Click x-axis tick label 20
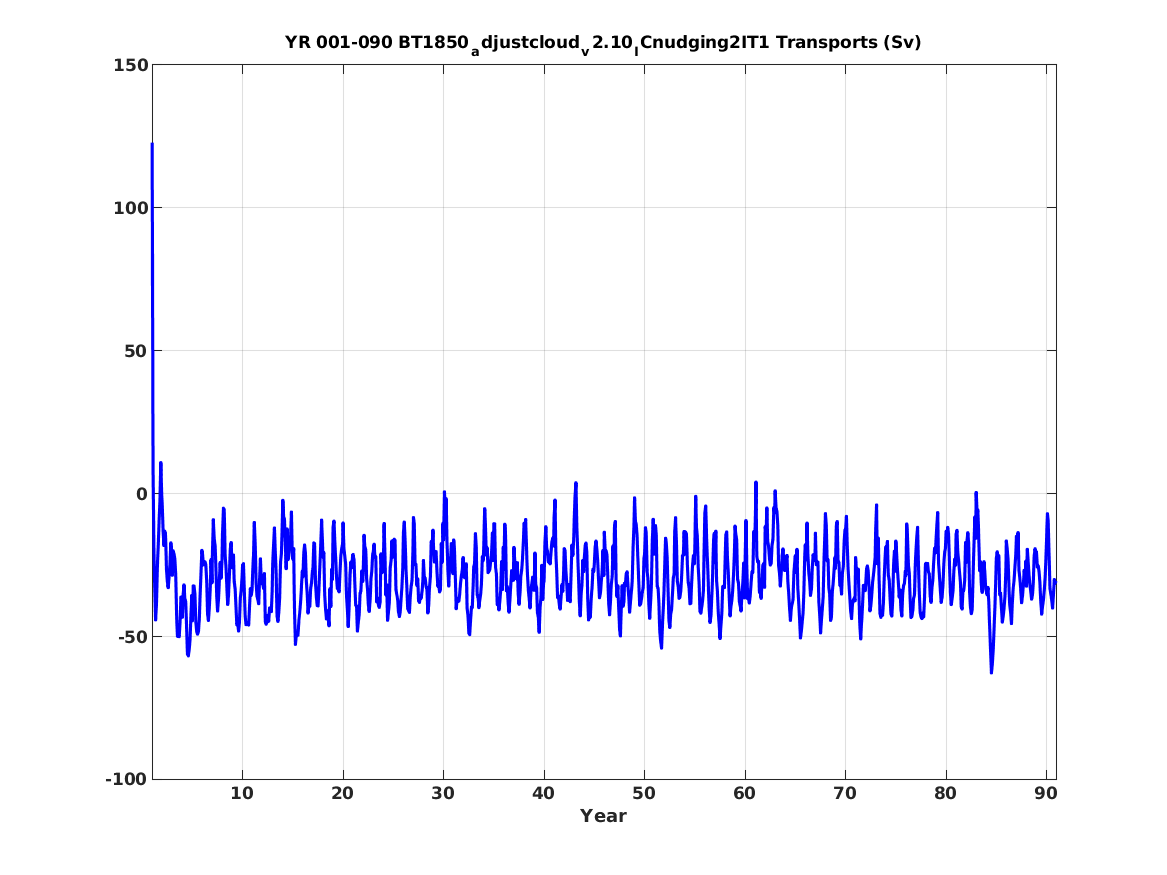 [x=342, y=794]
